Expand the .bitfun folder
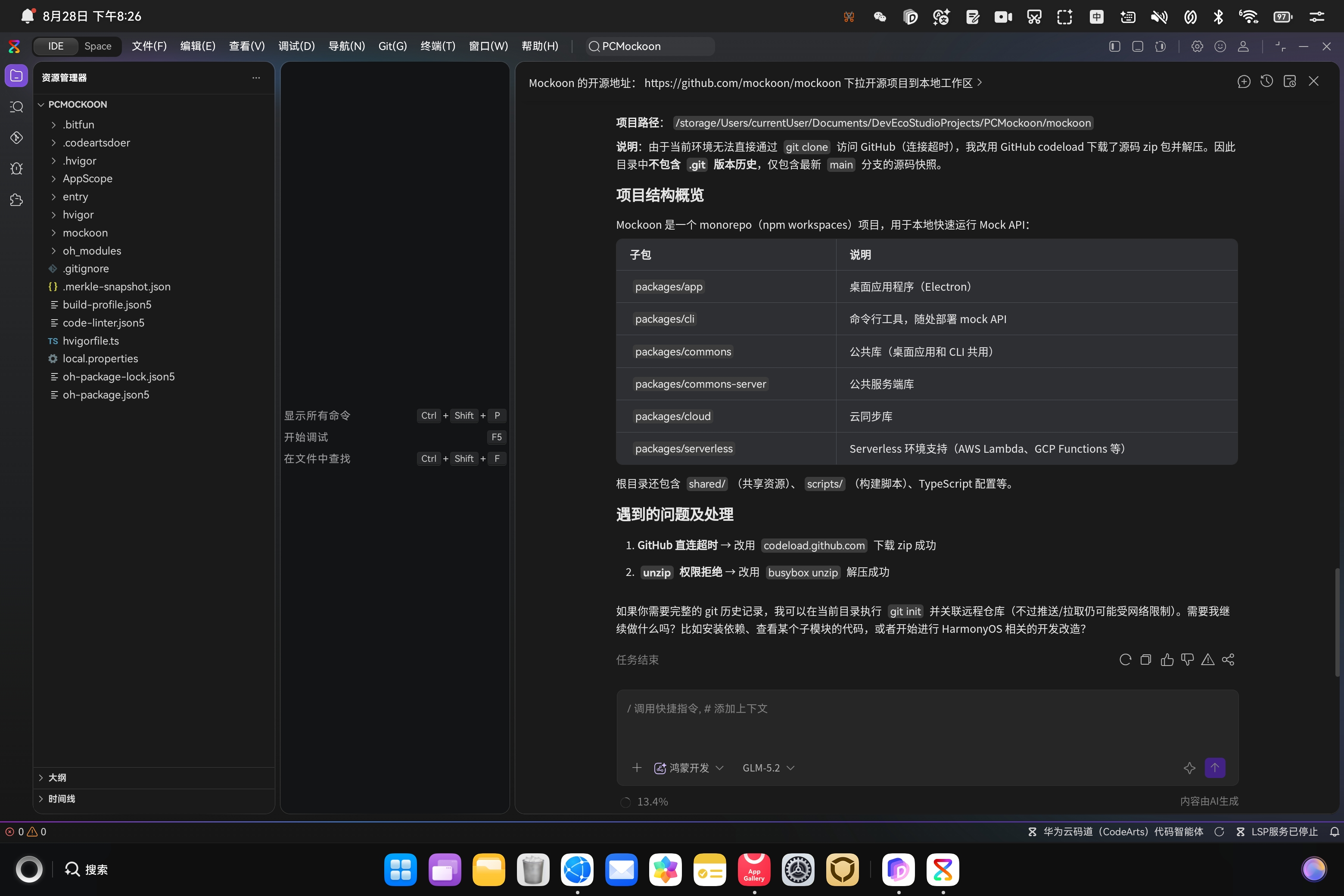This screenshot has height=896, width=1344. [154, 124]
